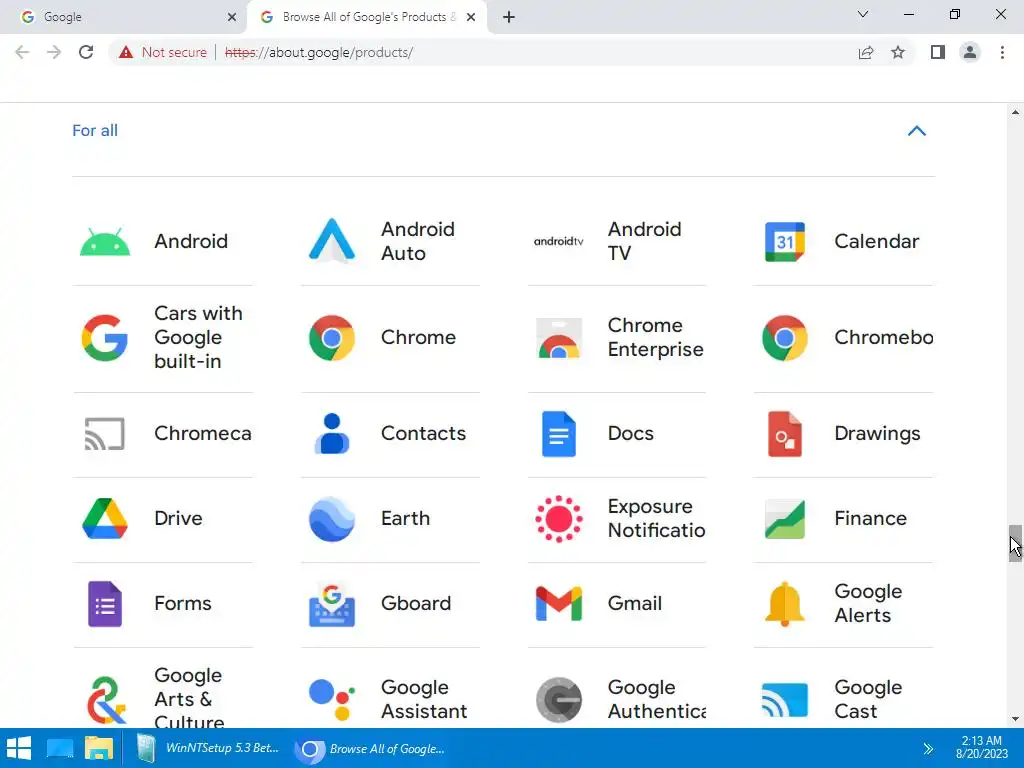Click the Calendar text link
The image size is (1024, 768).
pos(876,242)
